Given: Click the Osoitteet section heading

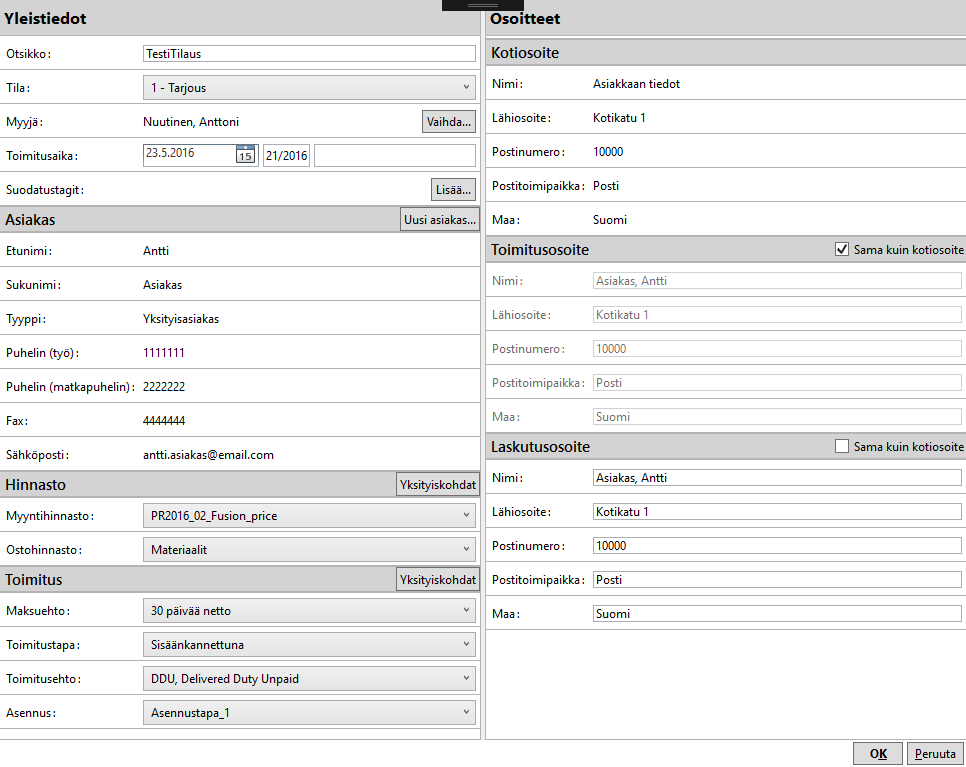Looking at the screenshot, I should (526, 18).
